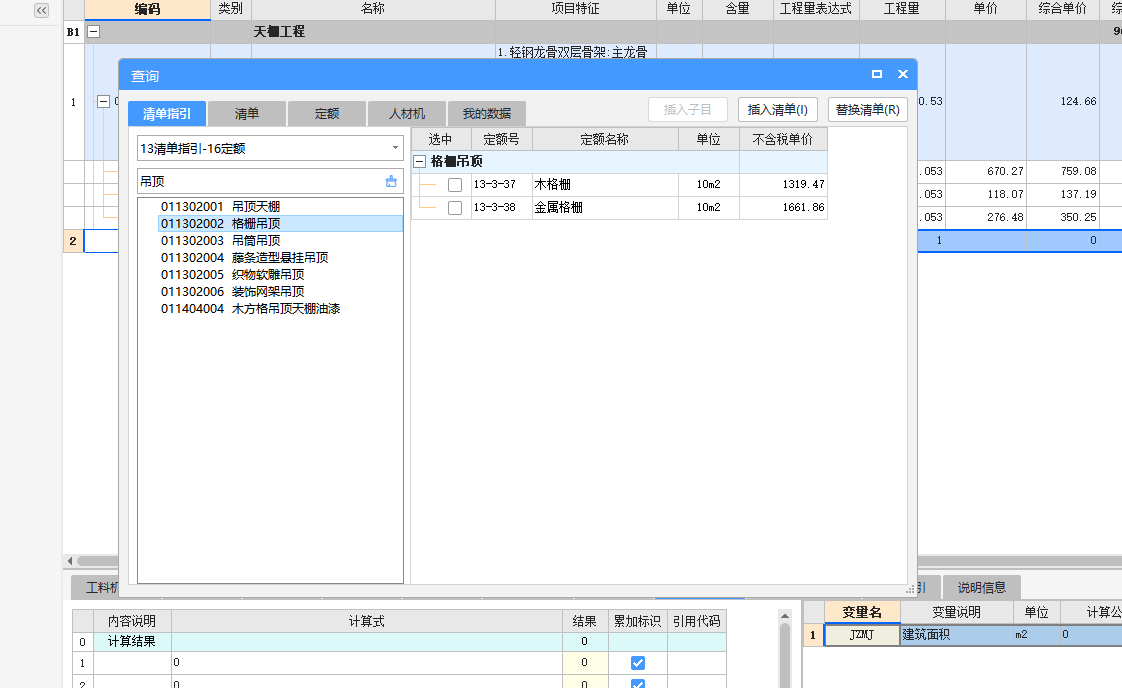The height and width of the screenshot is (688, 1122).
Task: Click the 综合单价 column header
Action: [1063, 9]
